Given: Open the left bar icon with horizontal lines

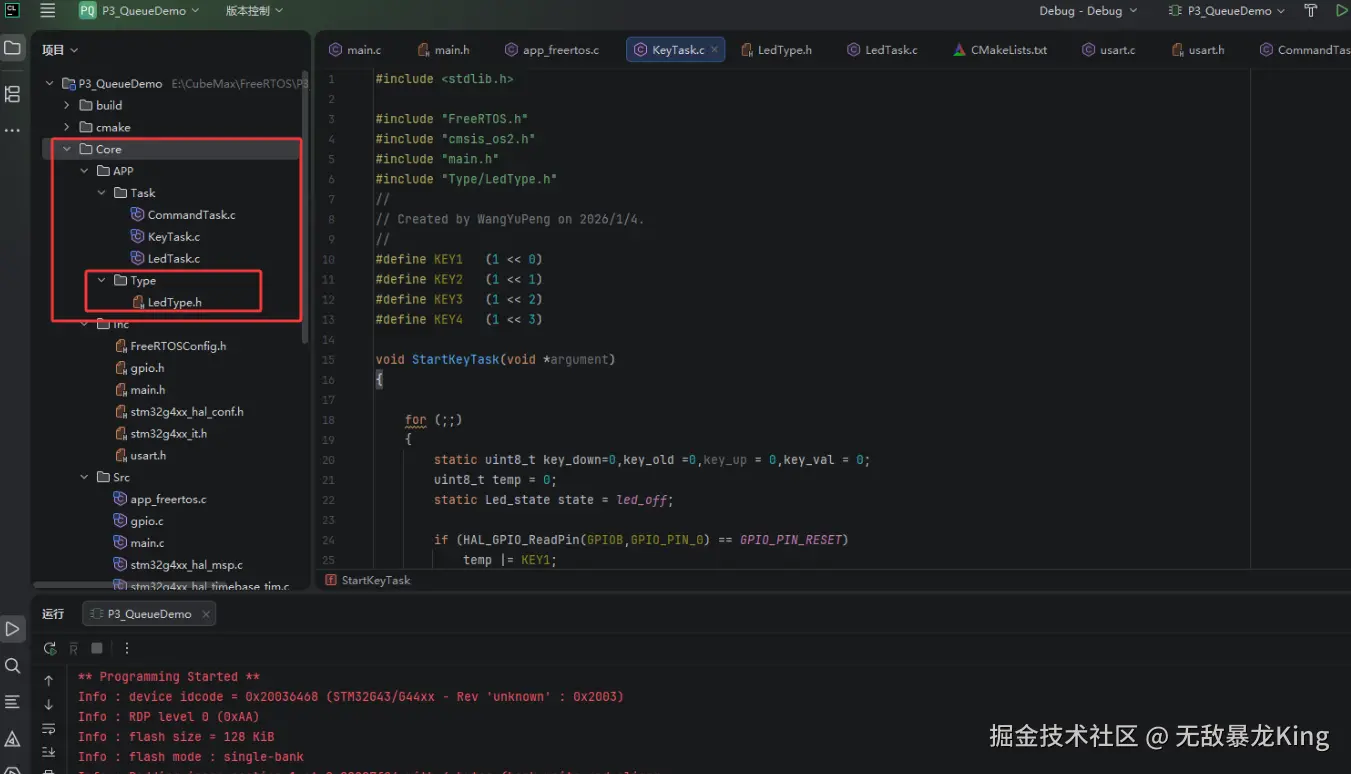Looking at the screenshot, I should pyautogui.click(x=12, y=702).
